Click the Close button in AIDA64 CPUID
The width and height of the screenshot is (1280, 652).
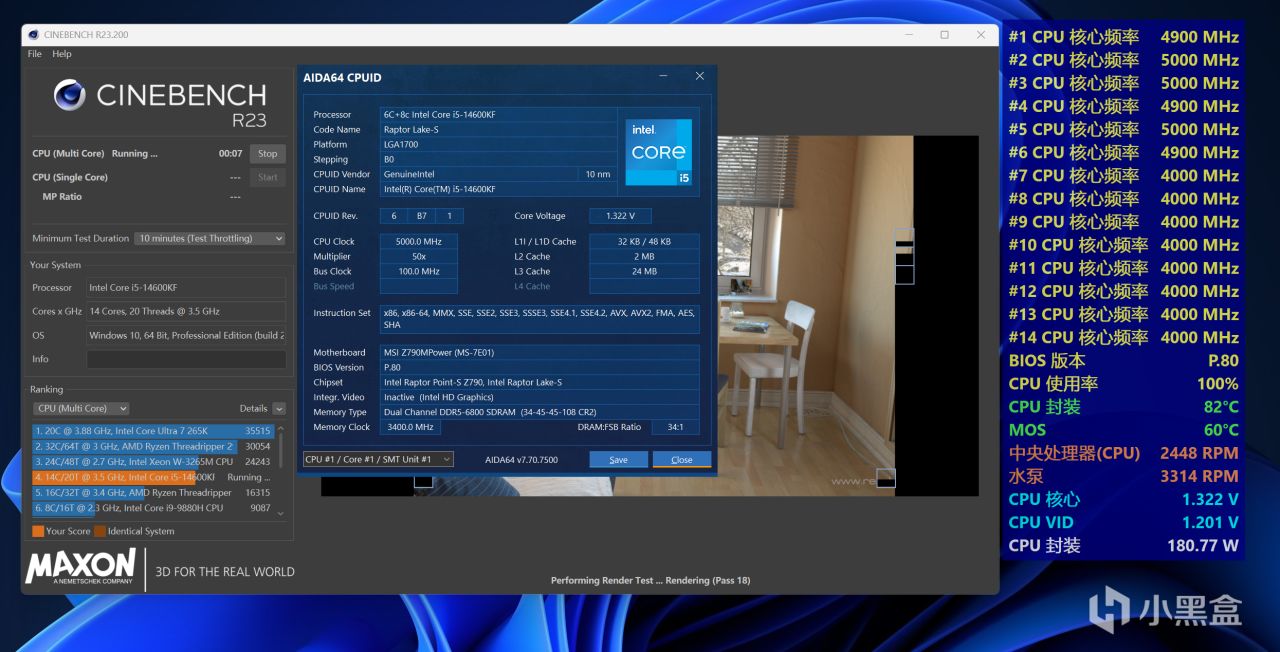(682, 460)
